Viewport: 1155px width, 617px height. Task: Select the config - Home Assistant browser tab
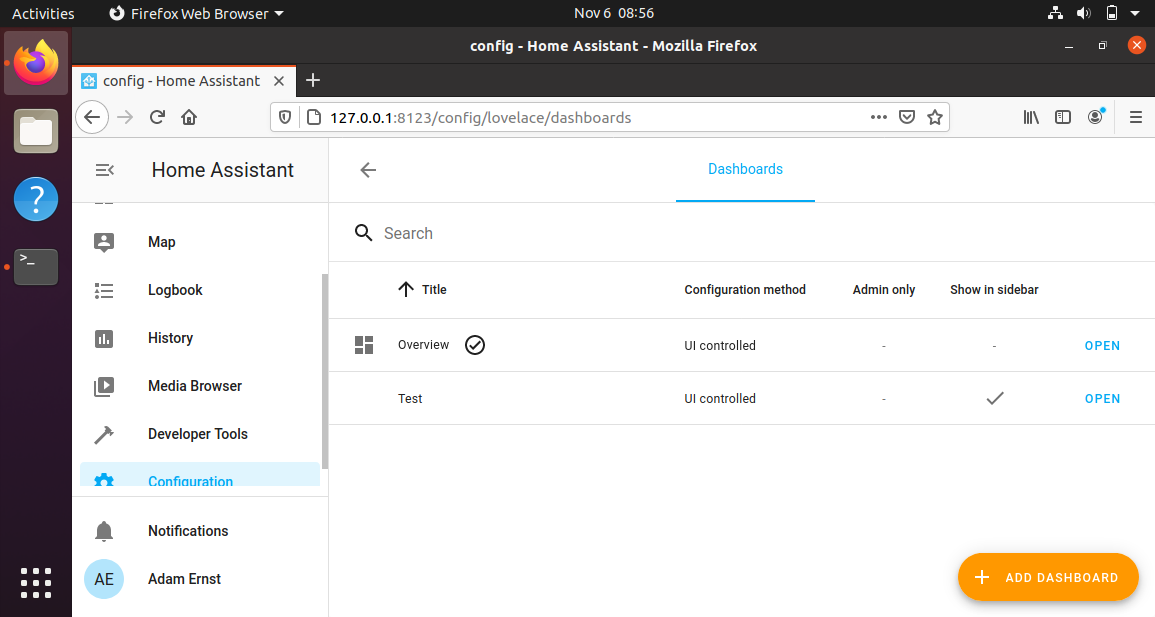pos(184,81)
